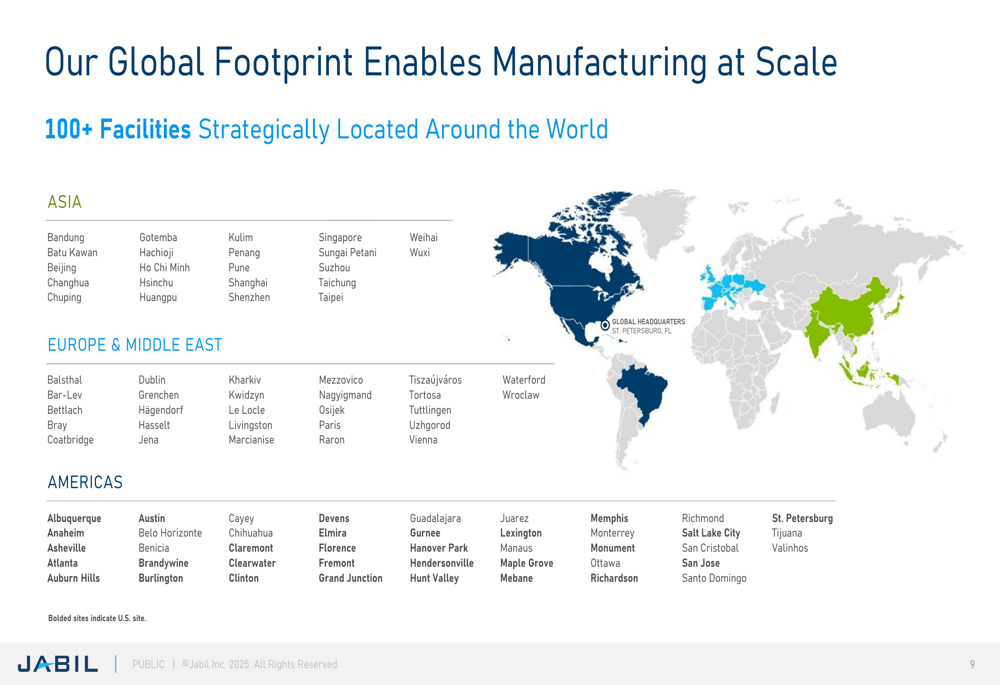
Task: Click 'Gotemba' in the Asia list
Action: tap(158, 237)
